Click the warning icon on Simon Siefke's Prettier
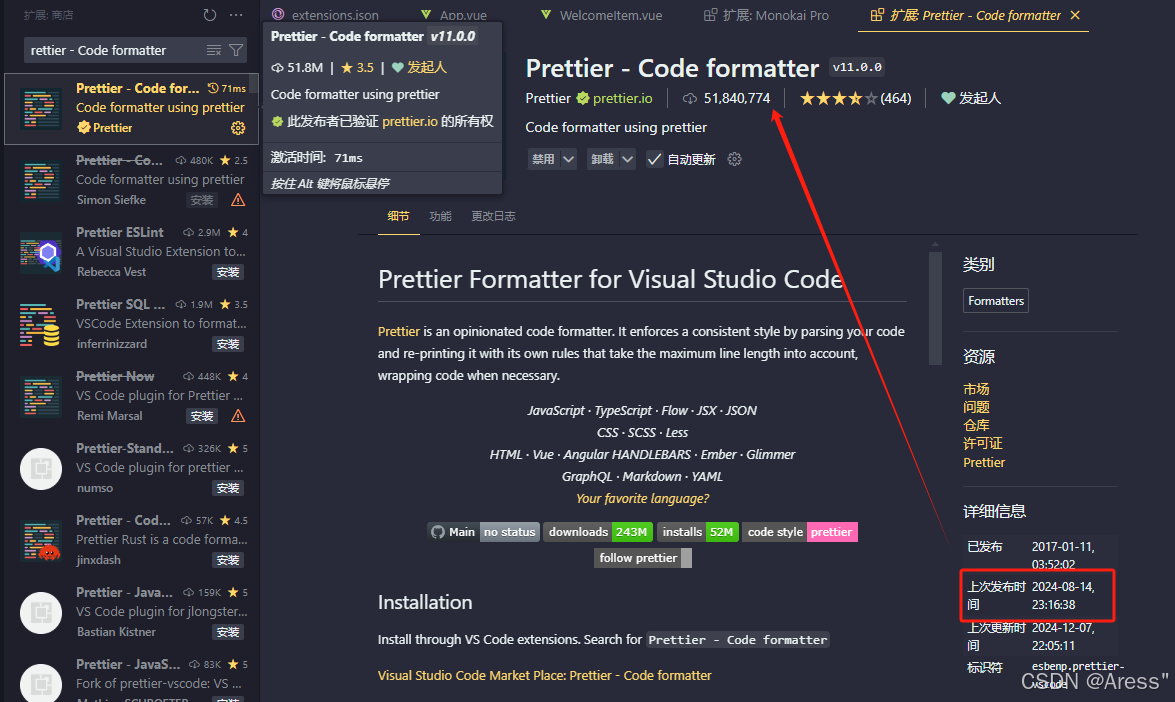Screen dimensions: 1175x702 pos(238,200)
